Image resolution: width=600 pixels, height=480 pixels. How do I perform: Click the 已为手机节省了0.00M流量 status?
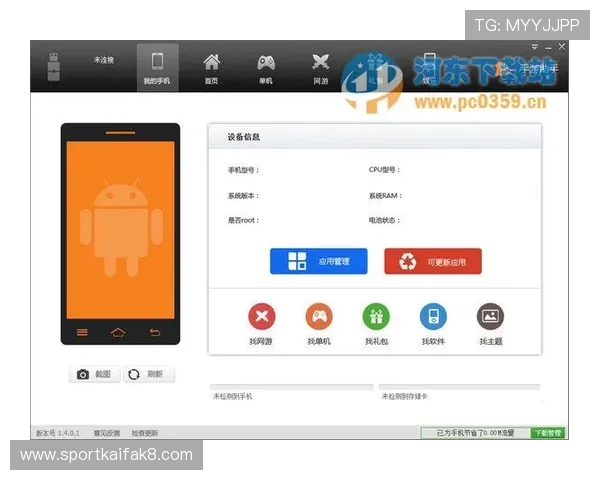click(x=475, y=433)
